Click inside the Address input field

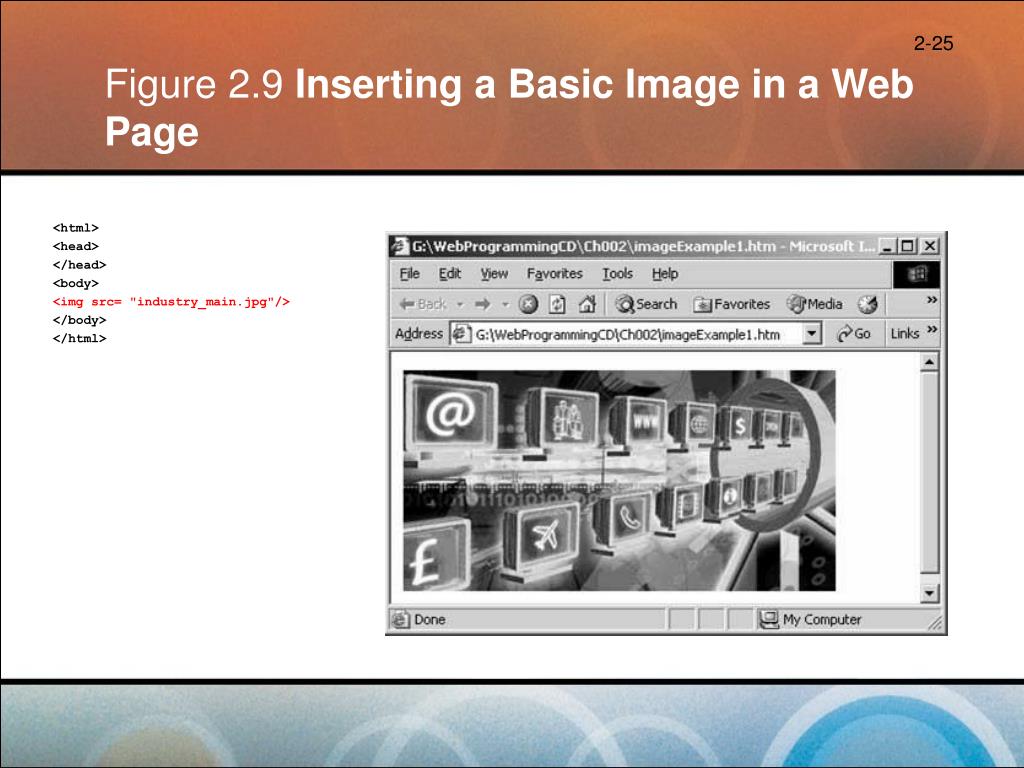[637, 334]
